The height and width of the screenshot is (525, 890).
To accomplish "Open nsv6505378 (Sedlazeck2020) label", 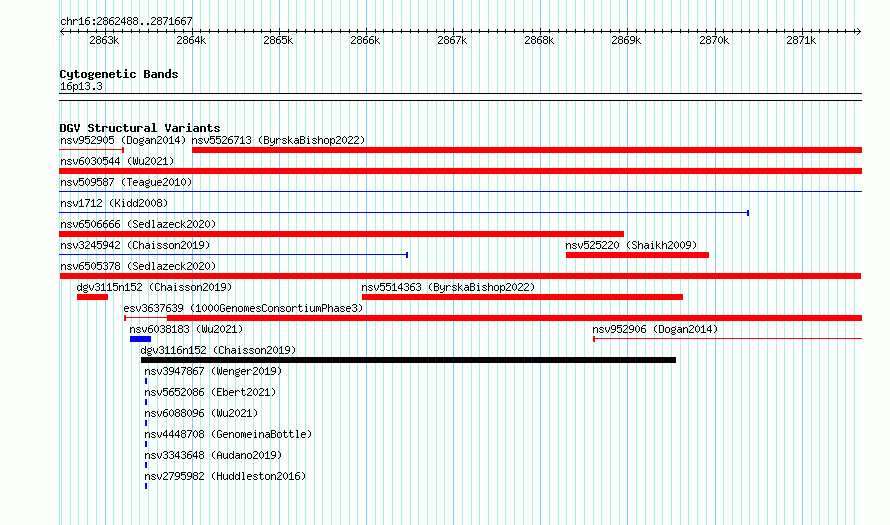I will (x=138, y=266).
